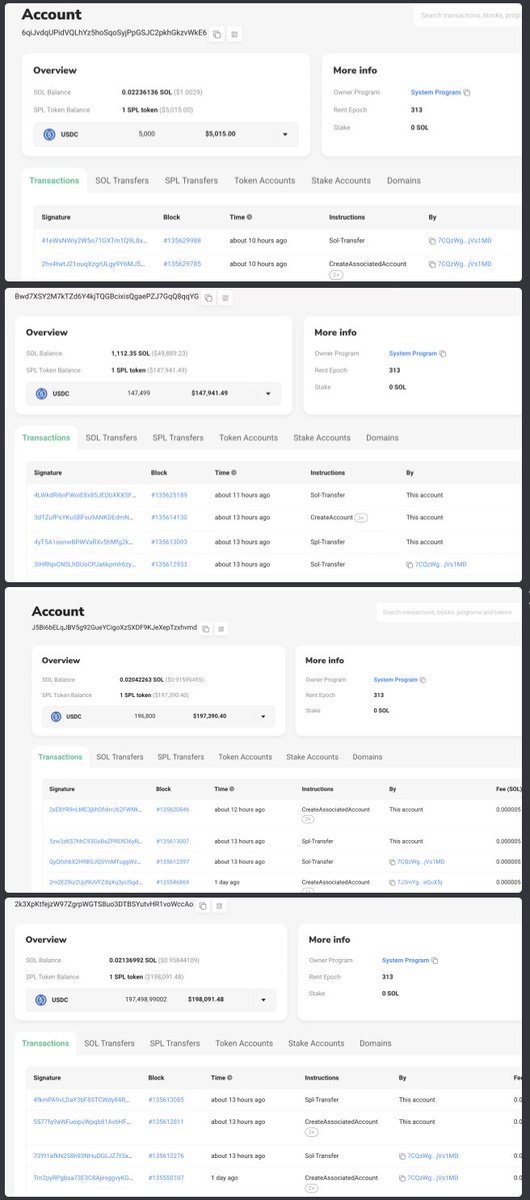Toggle Time format icon in 2k3XpKt table
The width and height of the screenshot is (530, 1200).
[230, 1078]
